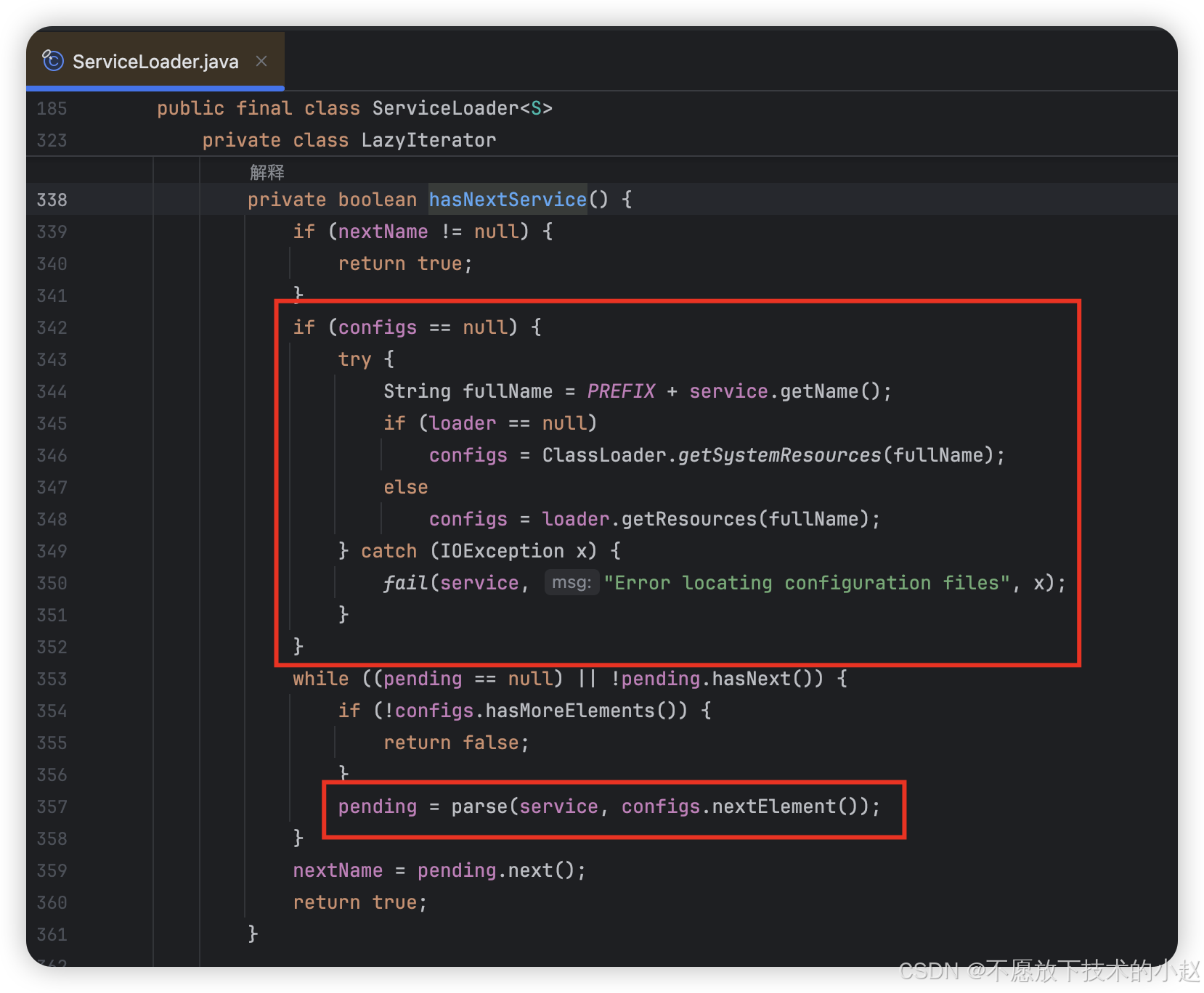1204x993 pixels.
Task: Click line number 338 in the gutter
Action: 52,200
